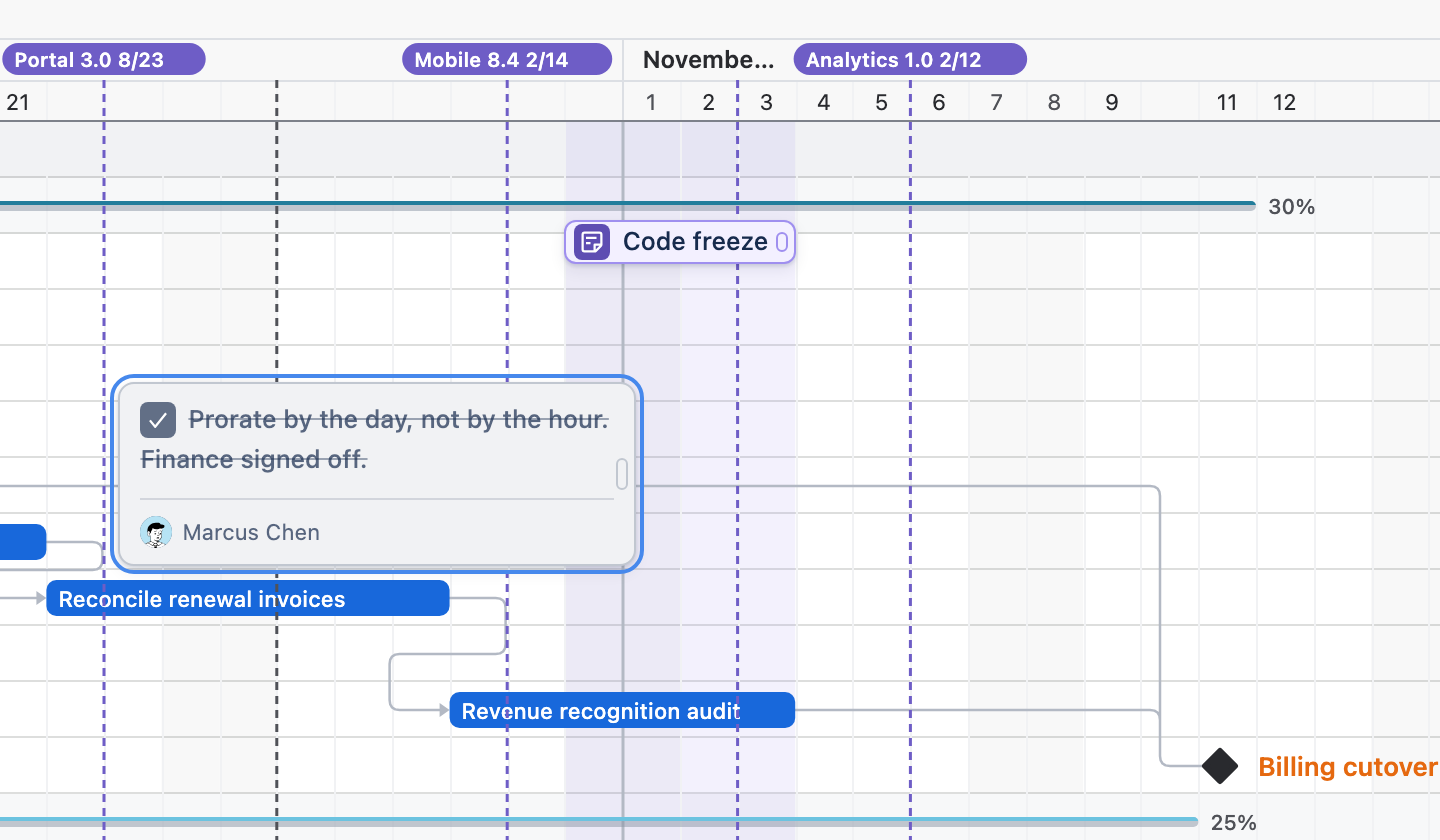1440x840 pixels.
Task: Click the Code freeze note resize handle
Action: tap(782, 242)
